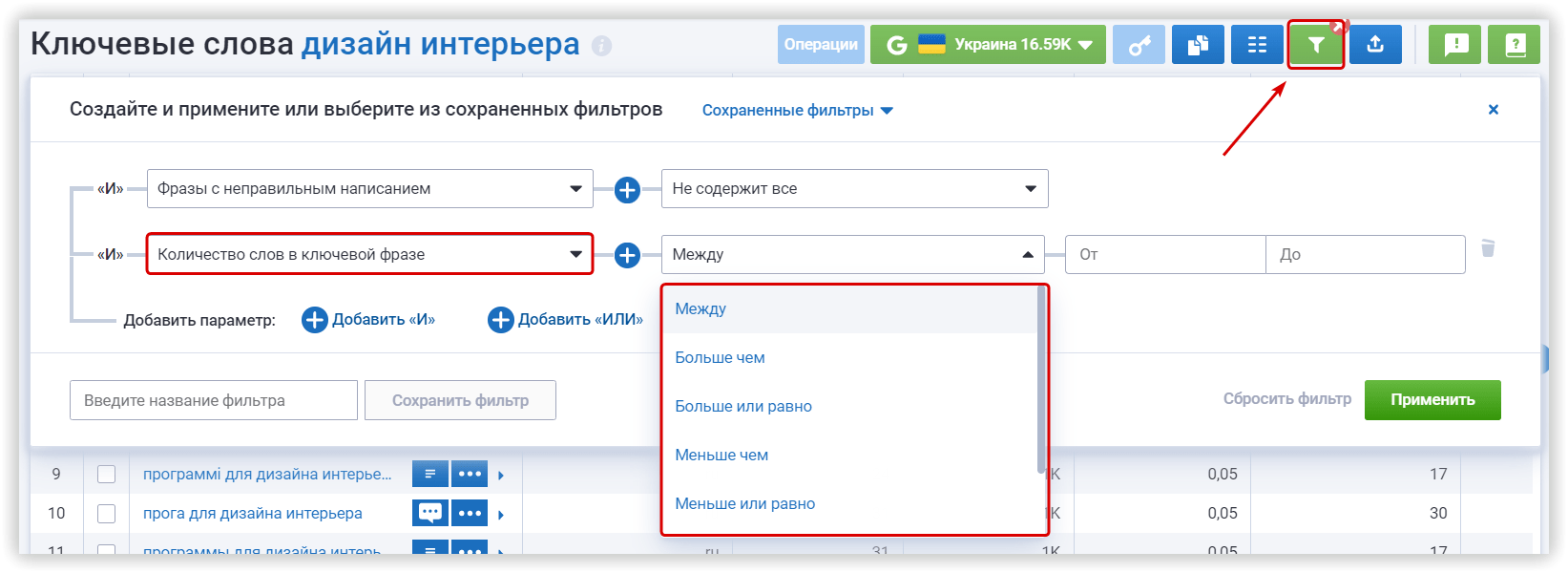Choose 'Больше чем' from the dropdown list
This screenshot has width=1568, height=573.
720,358
